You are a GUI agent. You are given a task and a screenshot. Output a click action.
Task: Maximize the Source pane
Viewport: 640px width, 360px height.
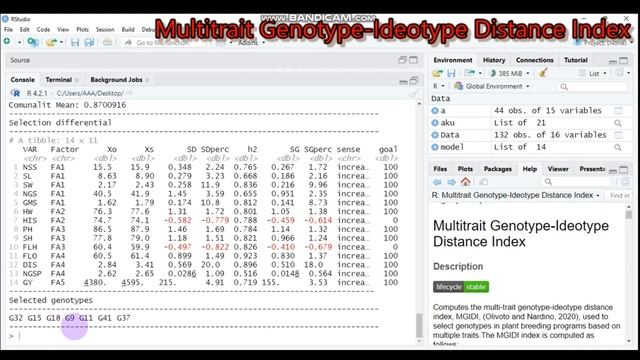click(x=413, y=60)
